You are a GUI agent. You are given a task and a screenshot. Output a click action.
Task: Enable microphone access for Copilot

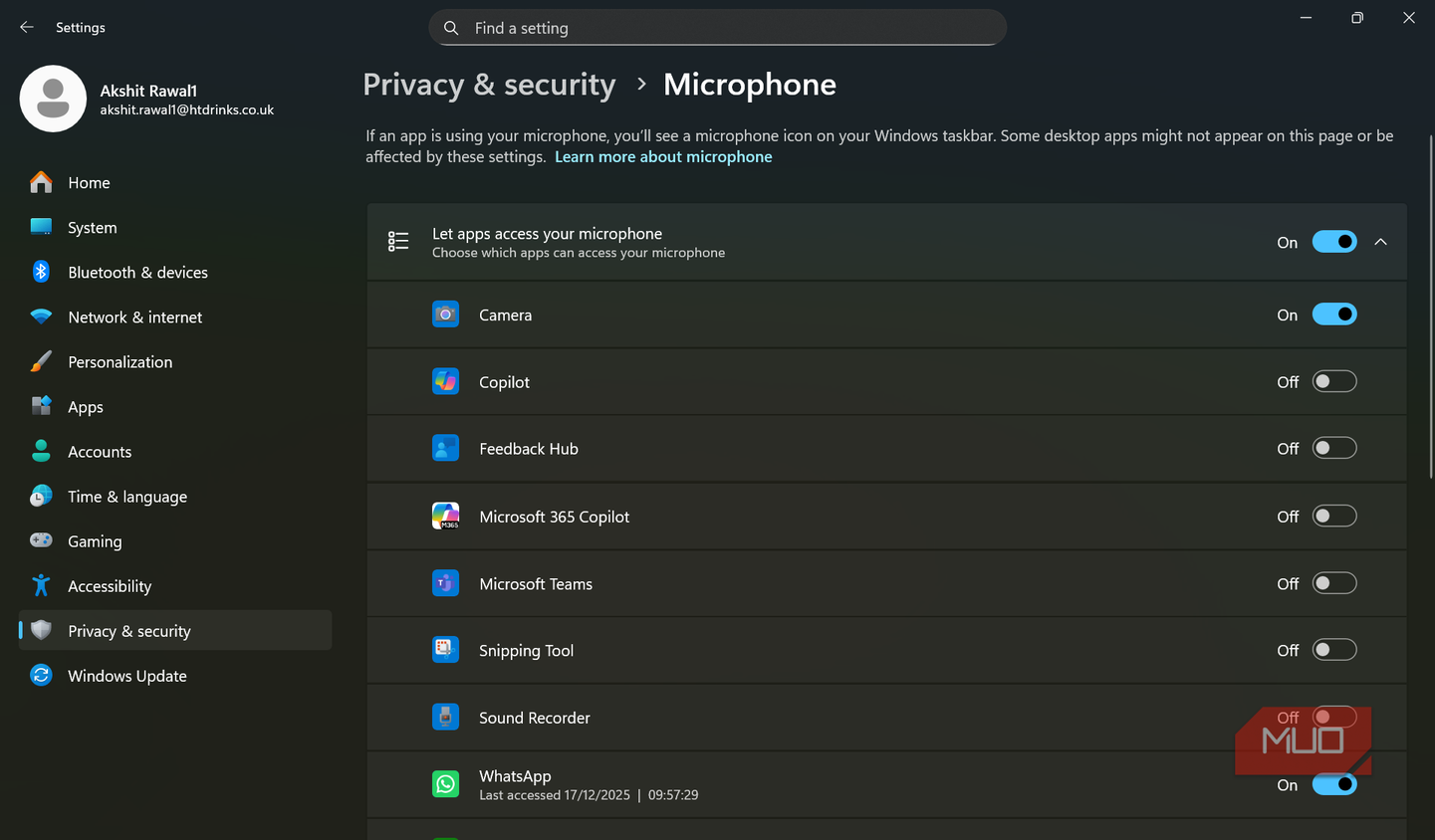(1334, 381)
